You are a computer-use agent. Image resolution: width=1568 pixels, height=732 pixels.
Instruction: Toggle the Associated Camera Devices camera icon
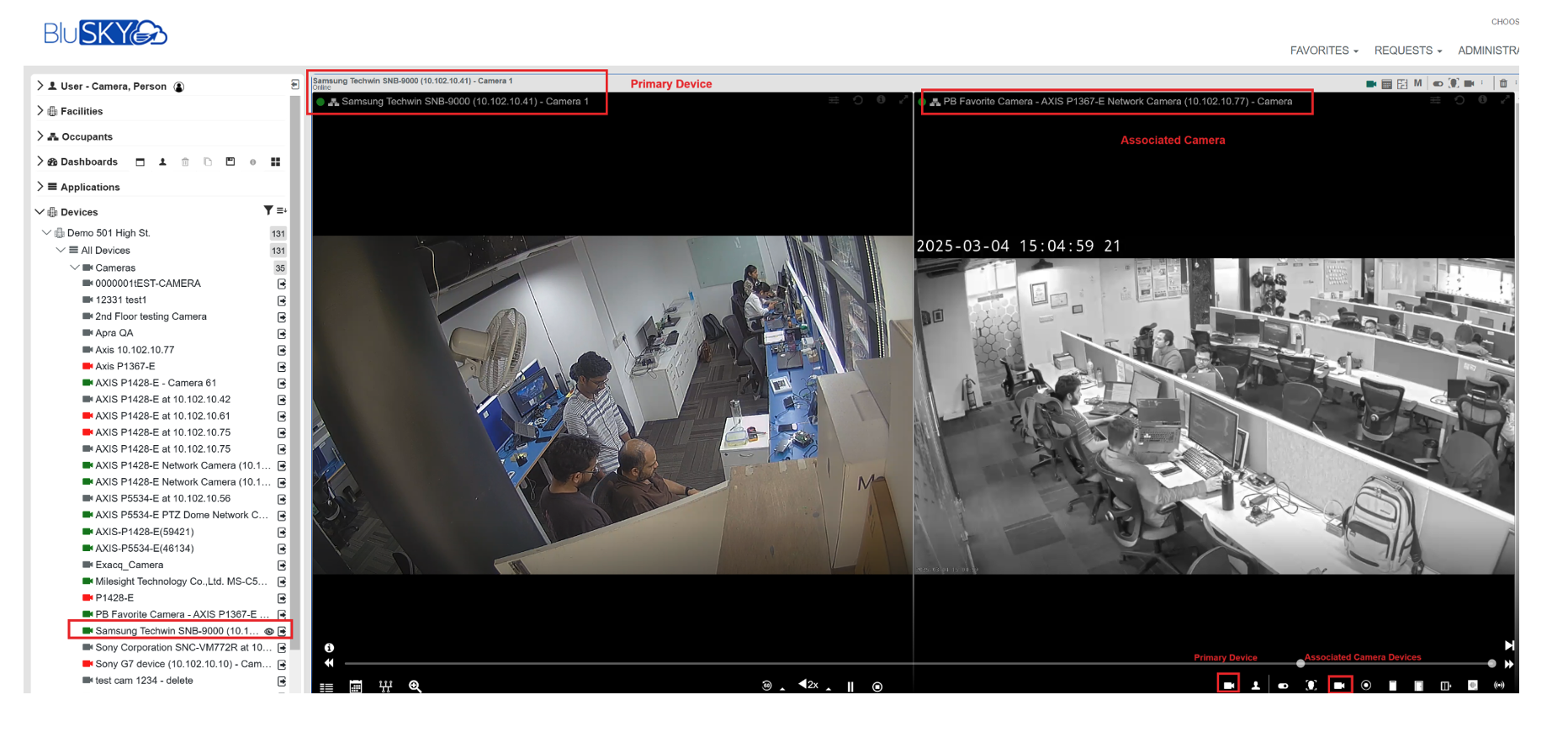(1339, 685)
